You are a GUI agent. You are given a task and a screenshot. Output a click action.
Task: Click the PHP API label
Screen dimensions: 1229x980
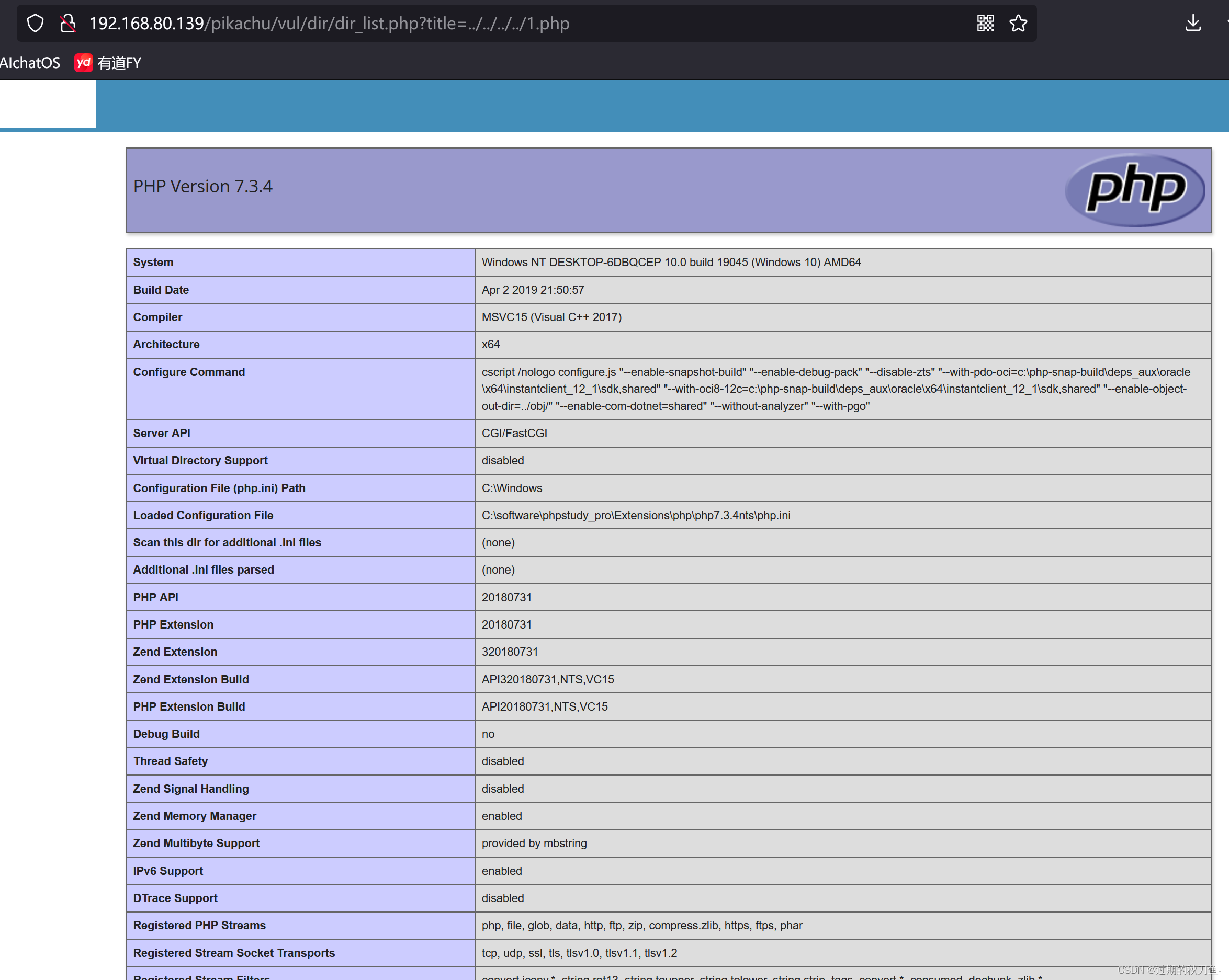tap(156, 597)
